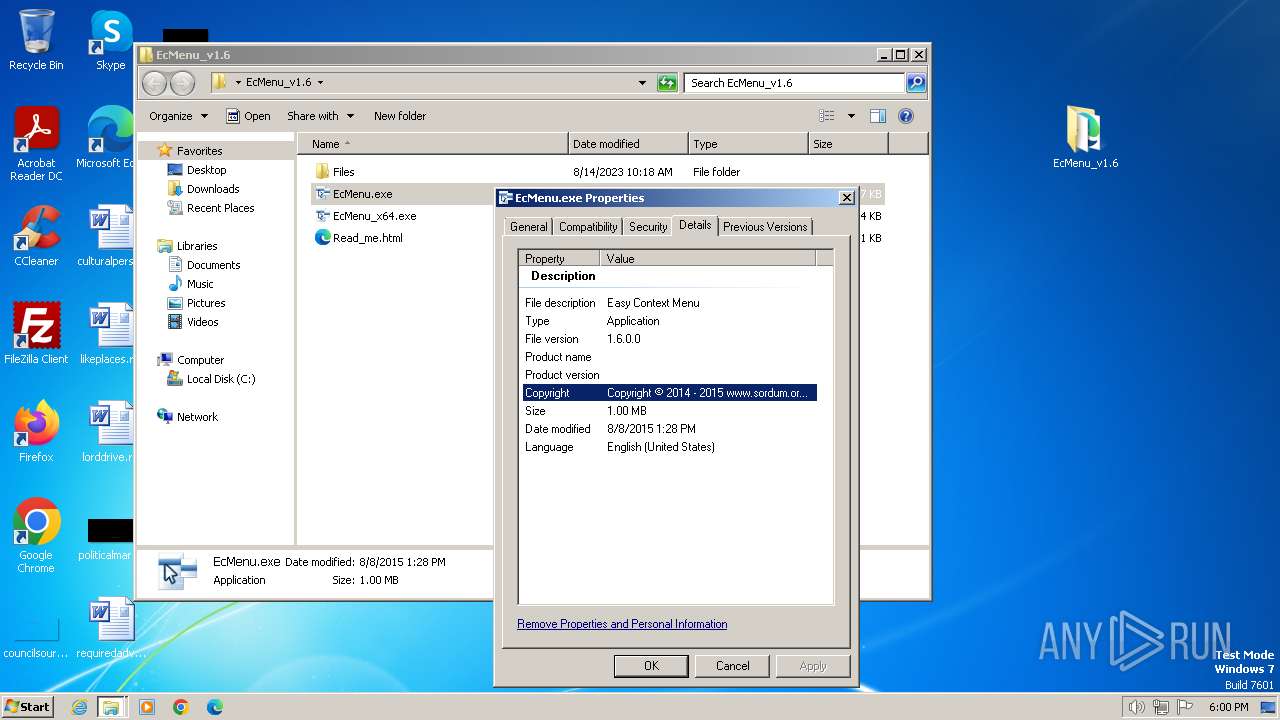
Task: Create a New folder from toolbar
Action: (399, 116)
